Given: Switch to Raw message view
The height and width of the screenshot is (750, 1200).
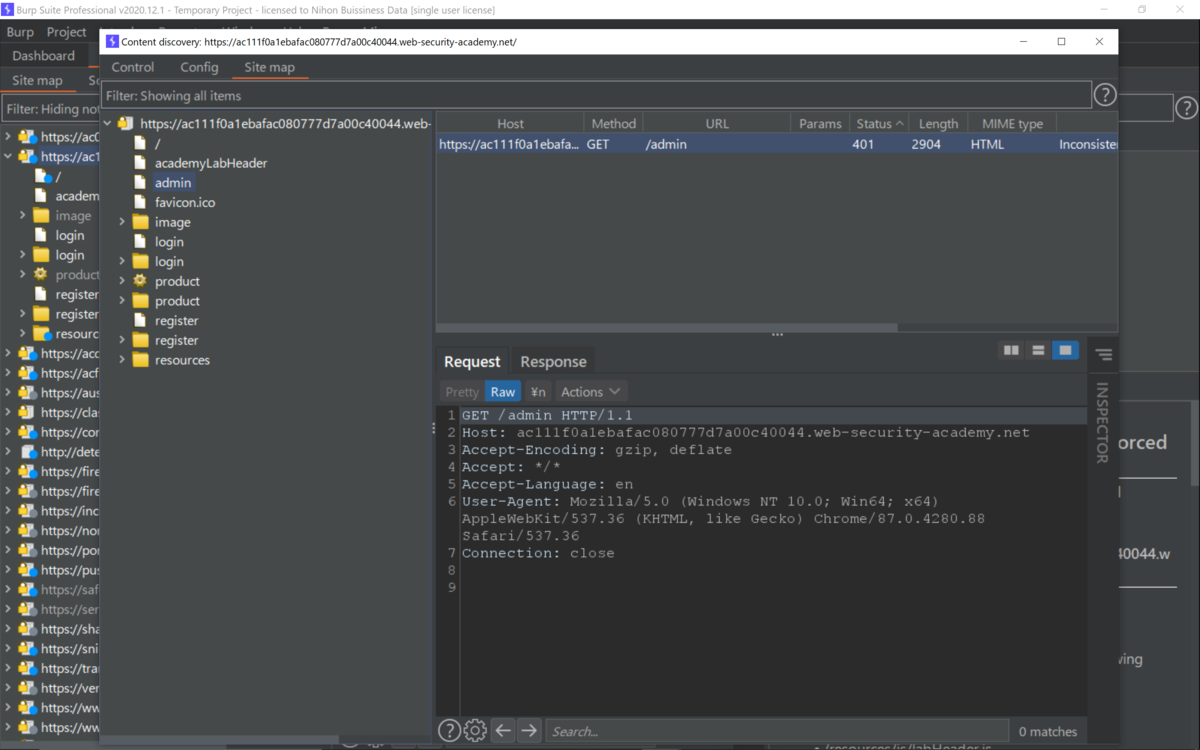Looking at the screenshot, I should tap(503, 391).
